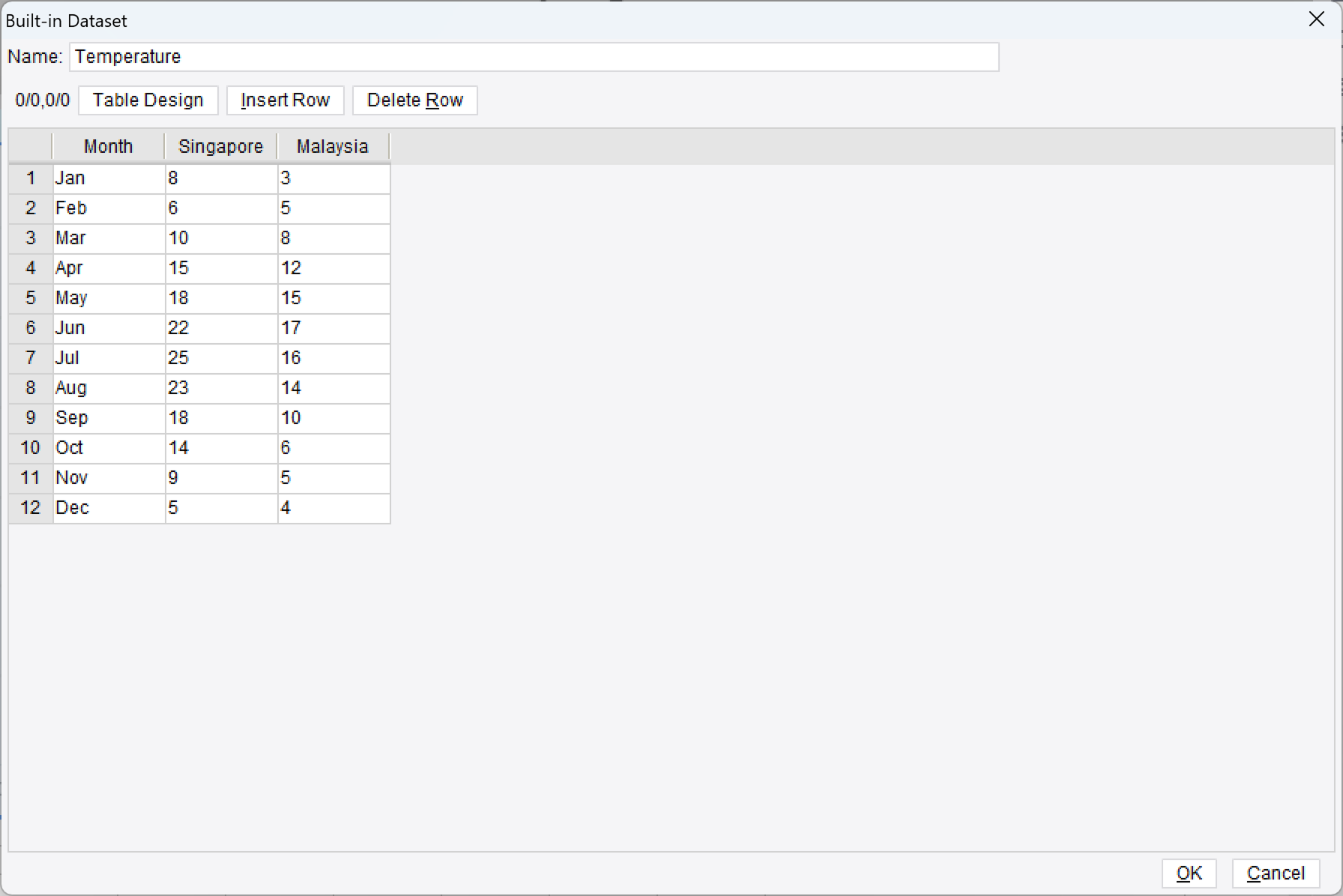
Task: Click the Table Design button
Action: click(x=148, y=100)
